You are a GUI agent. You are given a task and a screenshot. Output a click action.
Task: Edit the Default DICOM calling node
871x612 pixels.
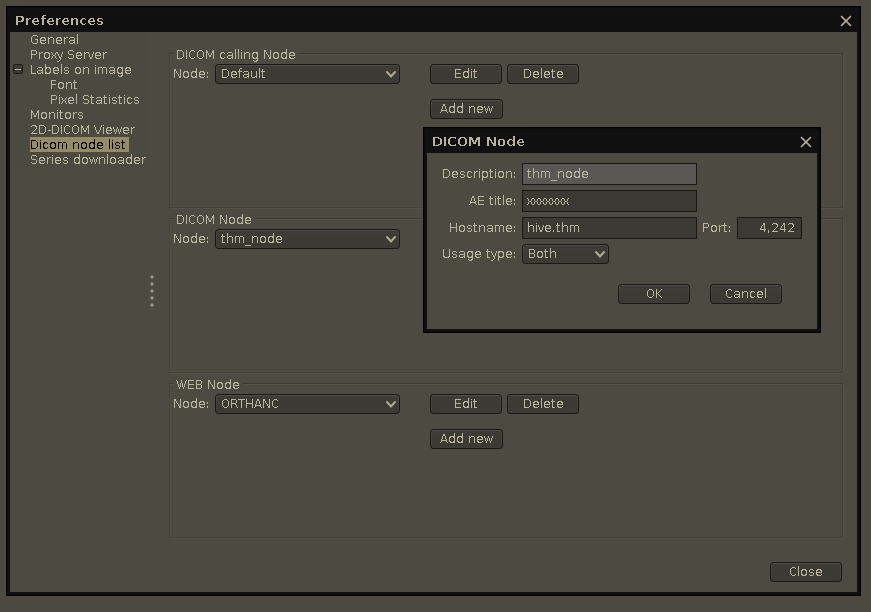[x=465, y=73]
